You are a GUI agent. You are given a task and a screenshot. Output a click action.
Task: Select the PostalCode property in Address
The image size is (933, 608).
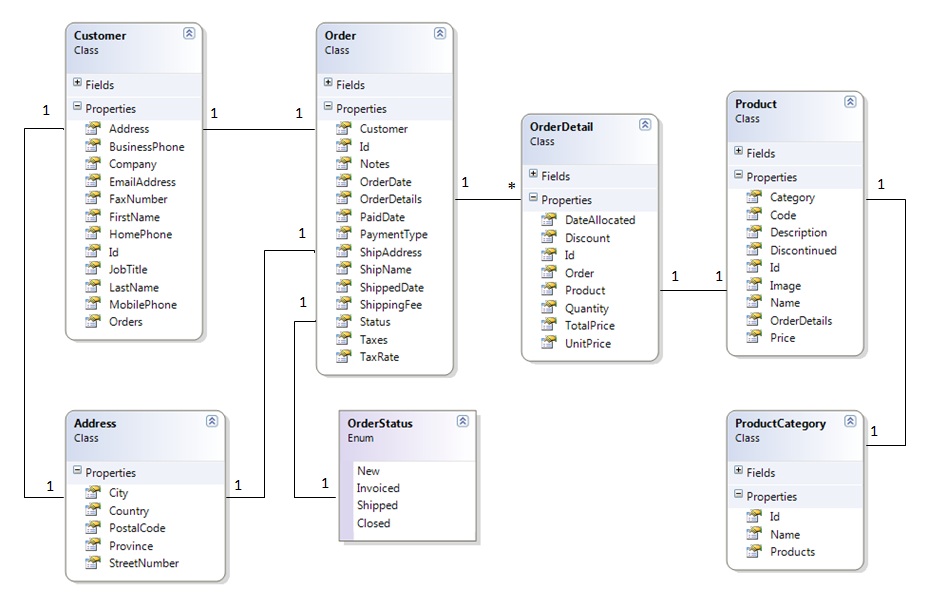(137, 528)
